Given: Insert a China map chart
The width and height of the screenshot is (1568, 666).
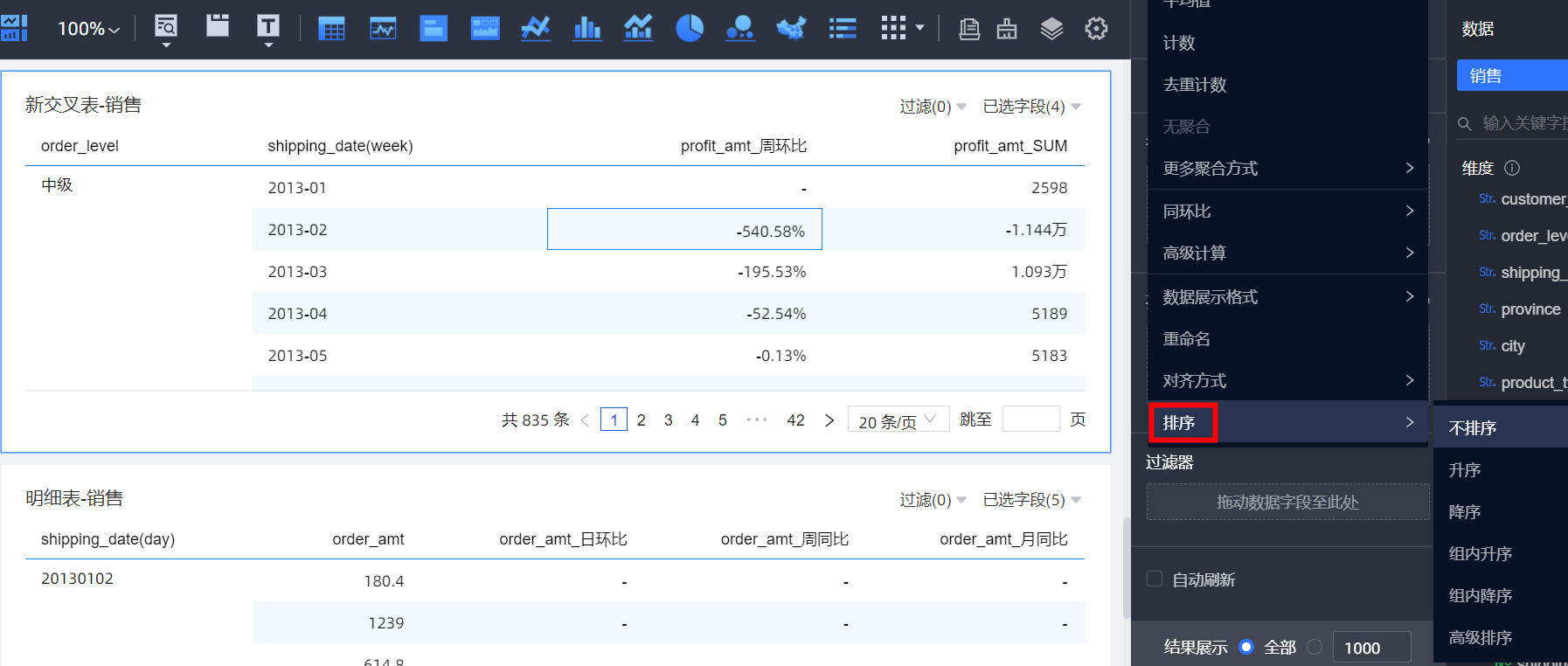Looking at the screenshot, I should 791,29.
